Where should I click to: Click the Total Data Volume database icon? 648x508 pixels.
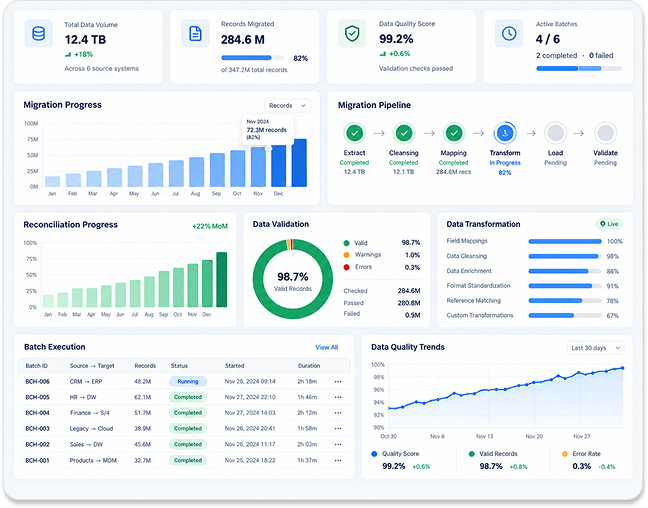point(38,33)
